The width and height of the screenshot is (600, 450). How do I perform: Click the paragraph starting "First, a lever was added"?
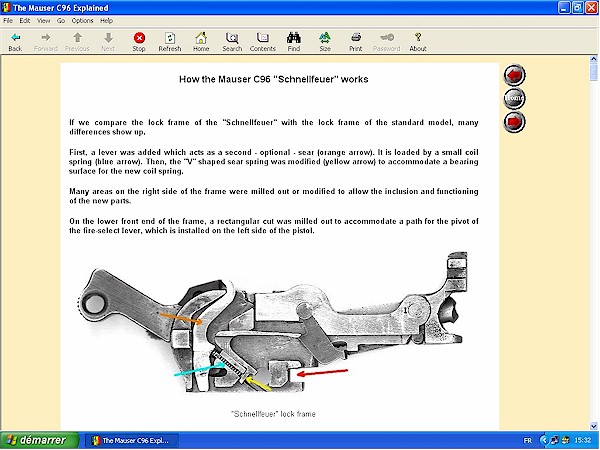[x=274, y=161]
